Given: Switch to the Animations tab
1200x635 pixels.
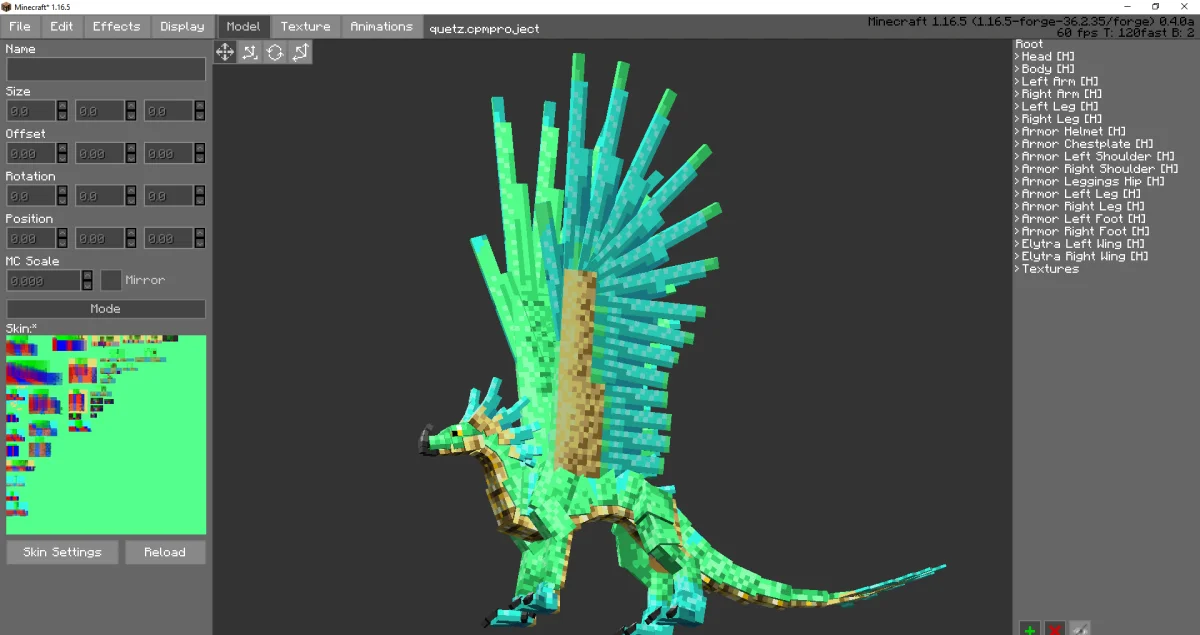Looking at the screenshot, I should tap(381, 27).
